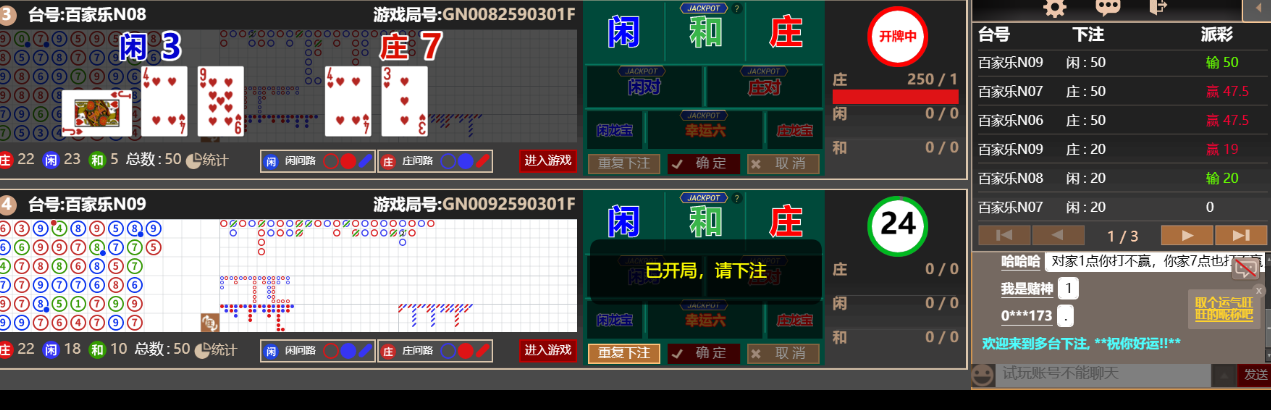The width and height of the screenshot is (1271, 410).
Task: Bet on 闲 for table N08
Action: (624, 32)
